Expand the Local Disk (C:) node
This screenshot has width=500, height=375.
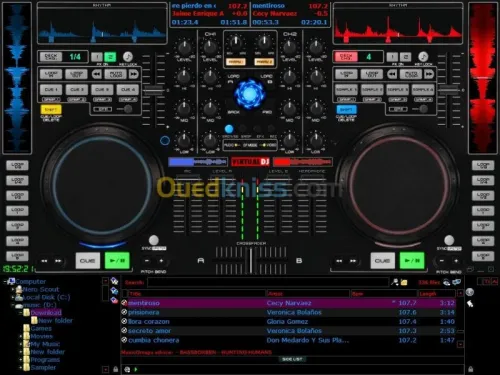pyautogui.click(x=13, y=297)
